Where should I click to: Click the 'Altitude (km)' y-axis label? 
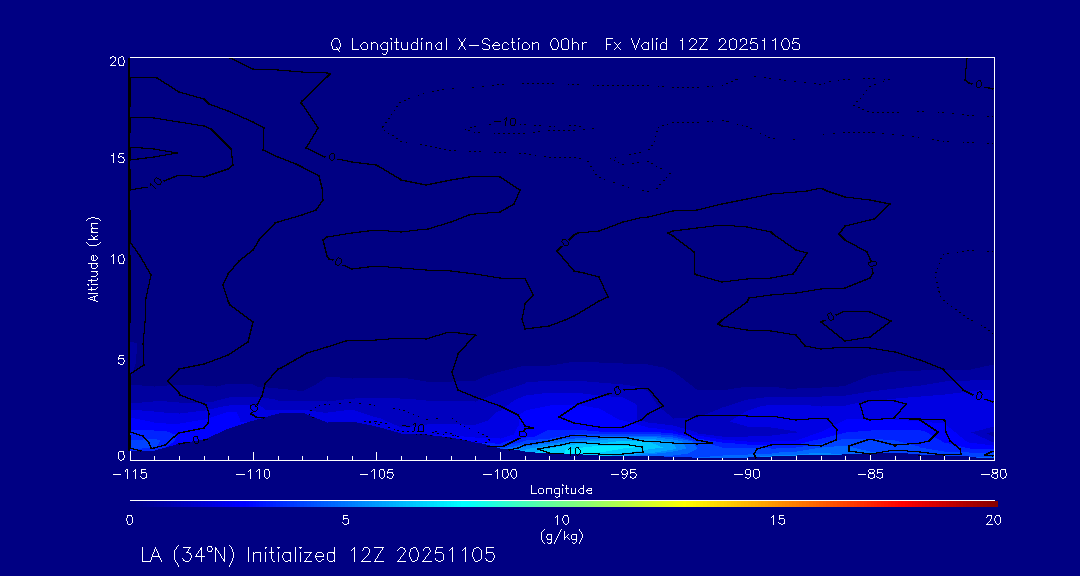pyautogui.click(x=93, y=259)
